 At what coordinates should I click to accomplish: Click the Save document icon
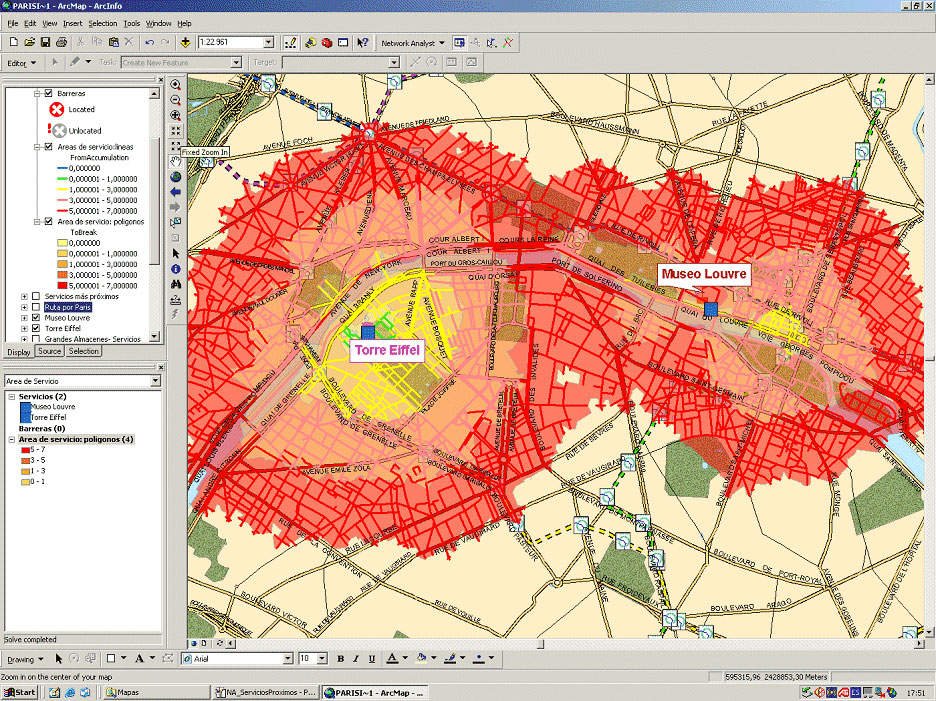46,43
